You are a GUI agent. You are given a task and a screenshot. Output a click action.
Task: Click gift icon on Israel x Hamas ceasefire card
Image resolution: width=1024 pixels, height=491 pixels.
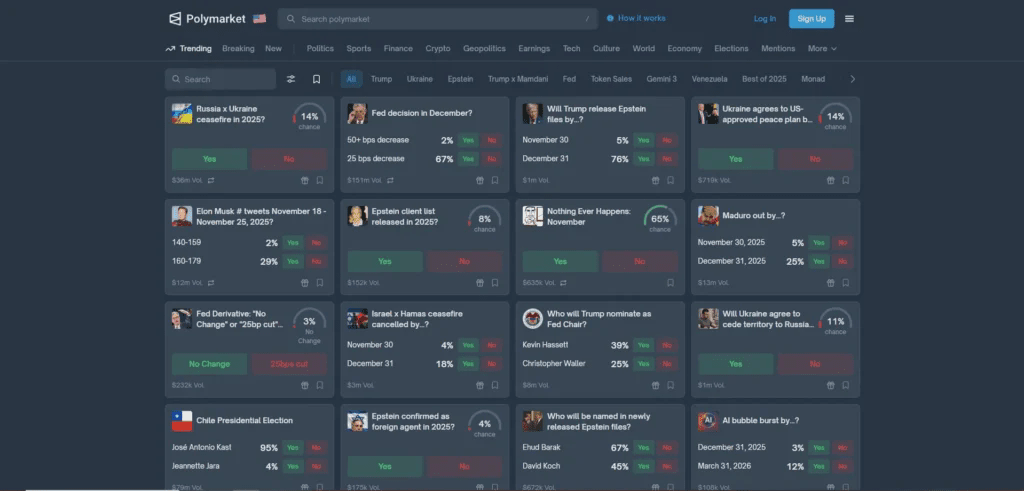click(x=480, y=385)
